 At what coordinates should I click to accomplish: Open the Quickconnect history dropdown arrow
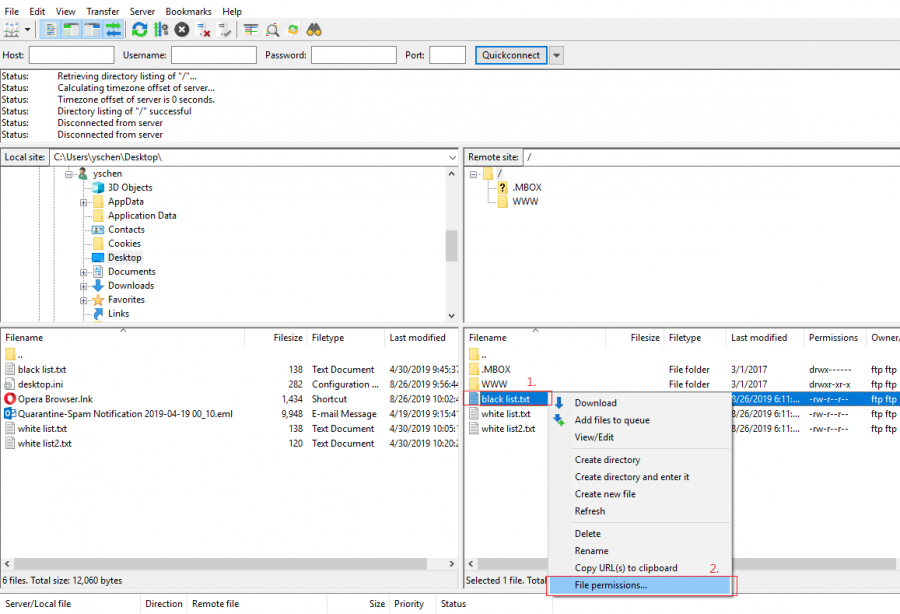557,55
